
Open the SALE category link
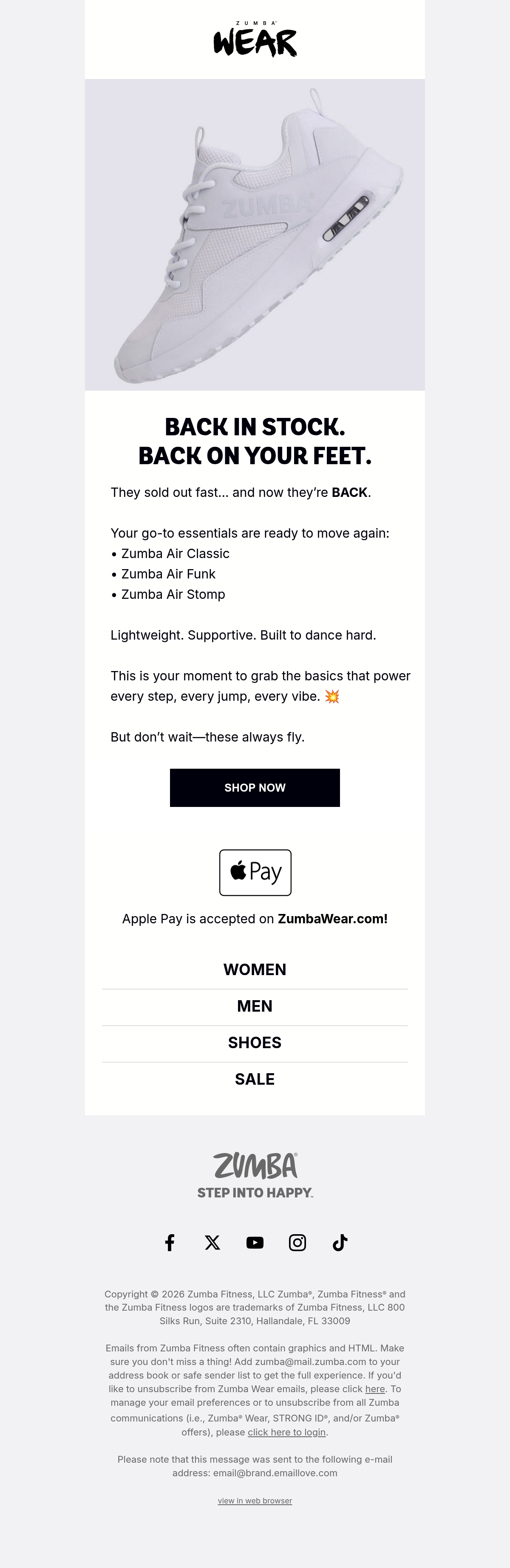click(x=255, y=1079)
